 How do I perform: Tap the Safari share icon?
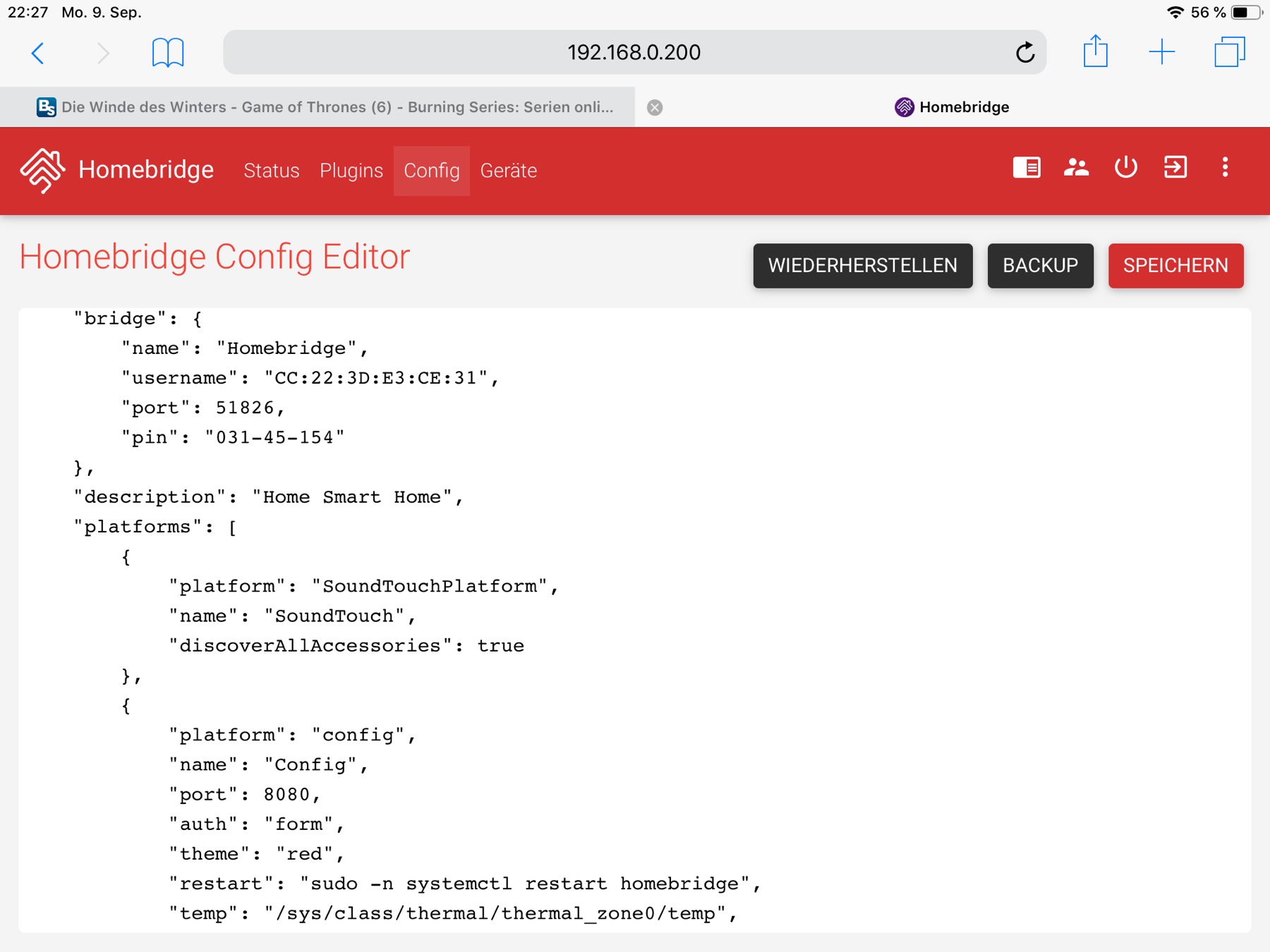(x=1095, y=52)
